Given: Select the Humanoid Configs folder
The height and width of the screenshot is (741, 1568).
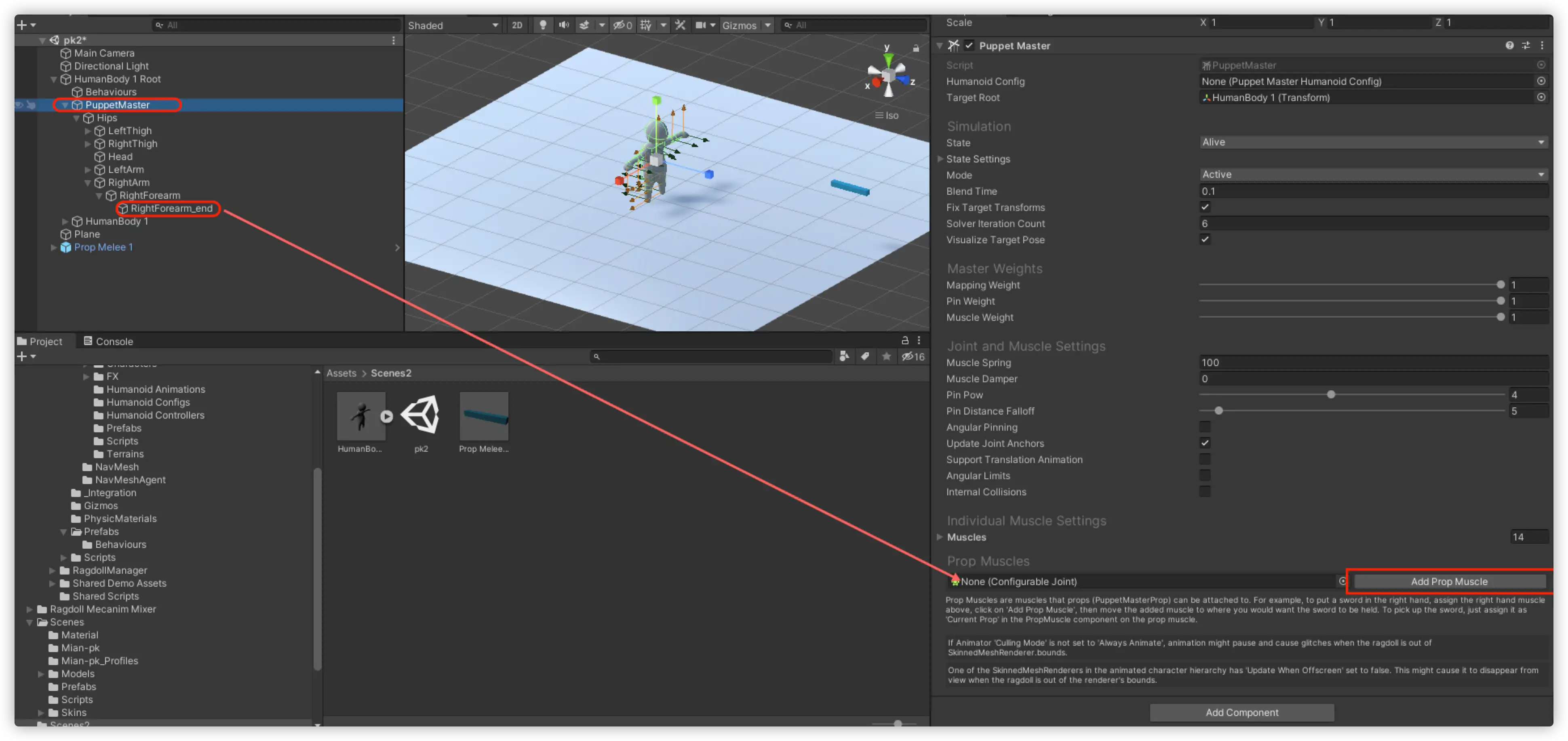Looking at the screenshot, I should click(148, 403).
